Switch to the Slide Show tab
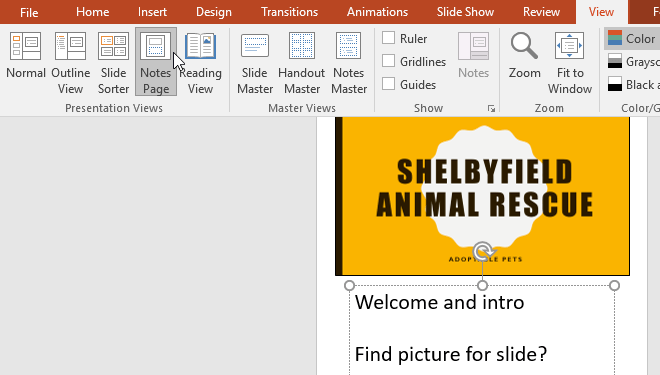Image resolution: width=660 pixels, height=375 pixels. tap(465, 12)
